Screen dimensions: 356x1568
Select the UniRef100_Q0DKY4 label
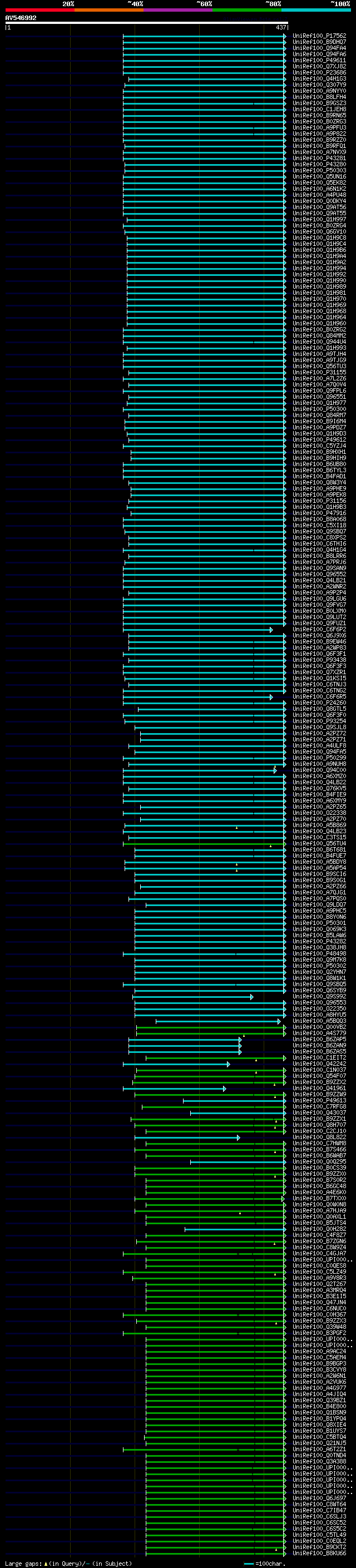tap(319, 201)
